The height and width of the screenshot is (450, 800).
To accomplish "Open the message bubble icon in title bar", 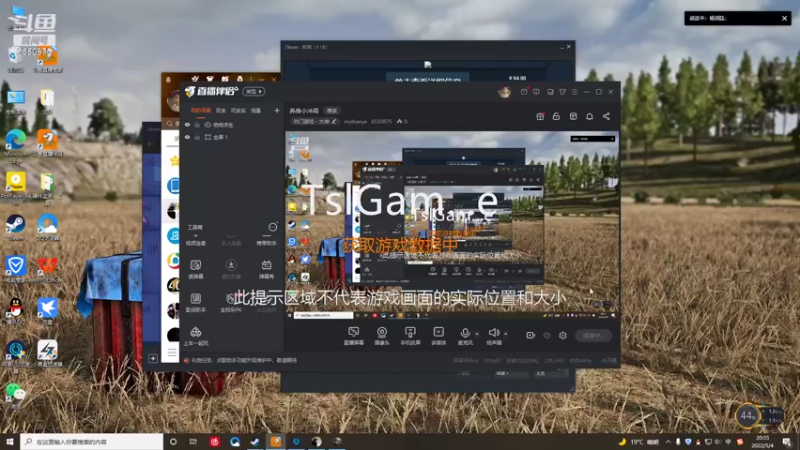I will [x=536, y=92].
